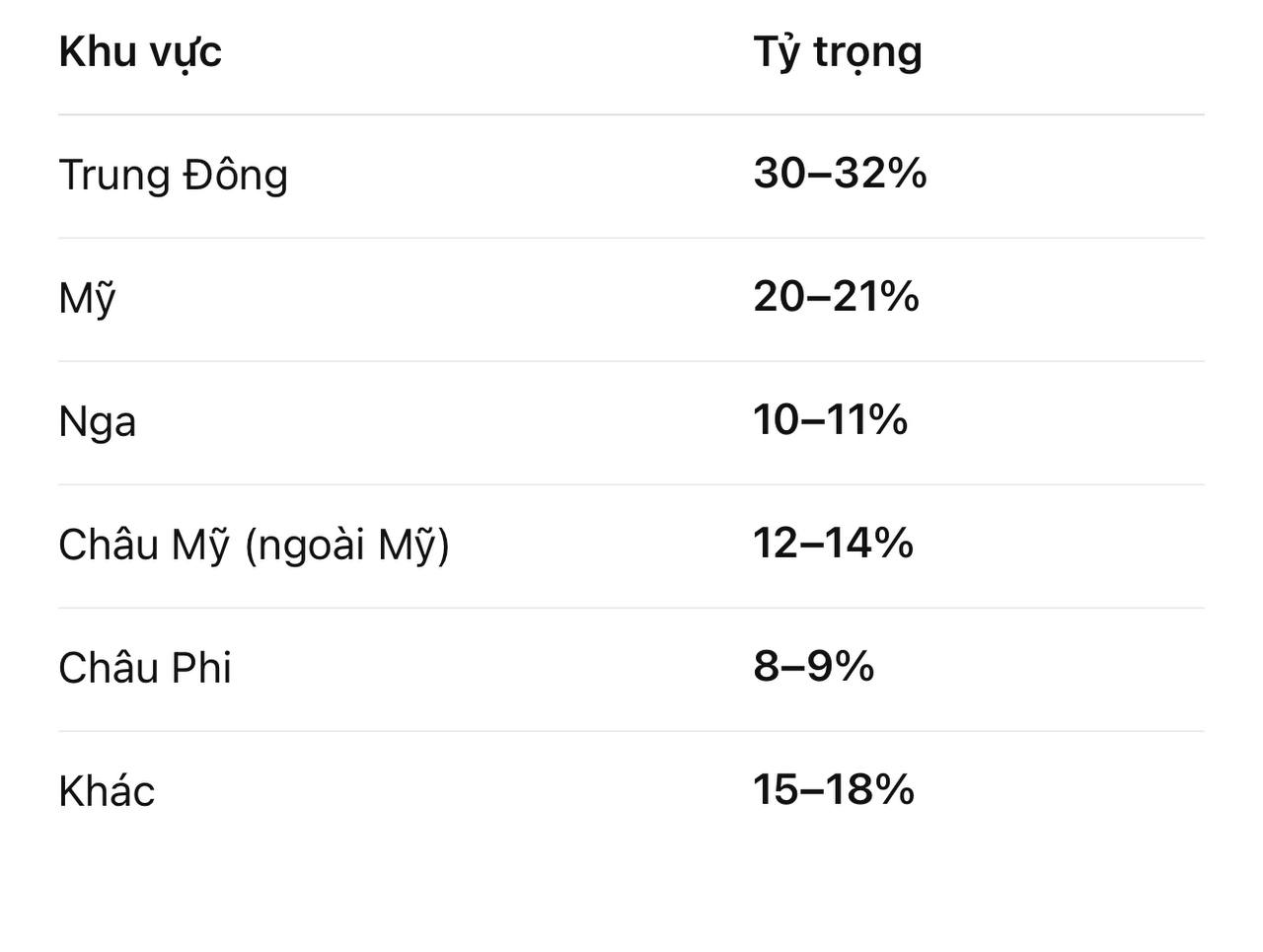1263x952 pixels.
Task: Click the 10–11% share value
Action: click(830, 420)
